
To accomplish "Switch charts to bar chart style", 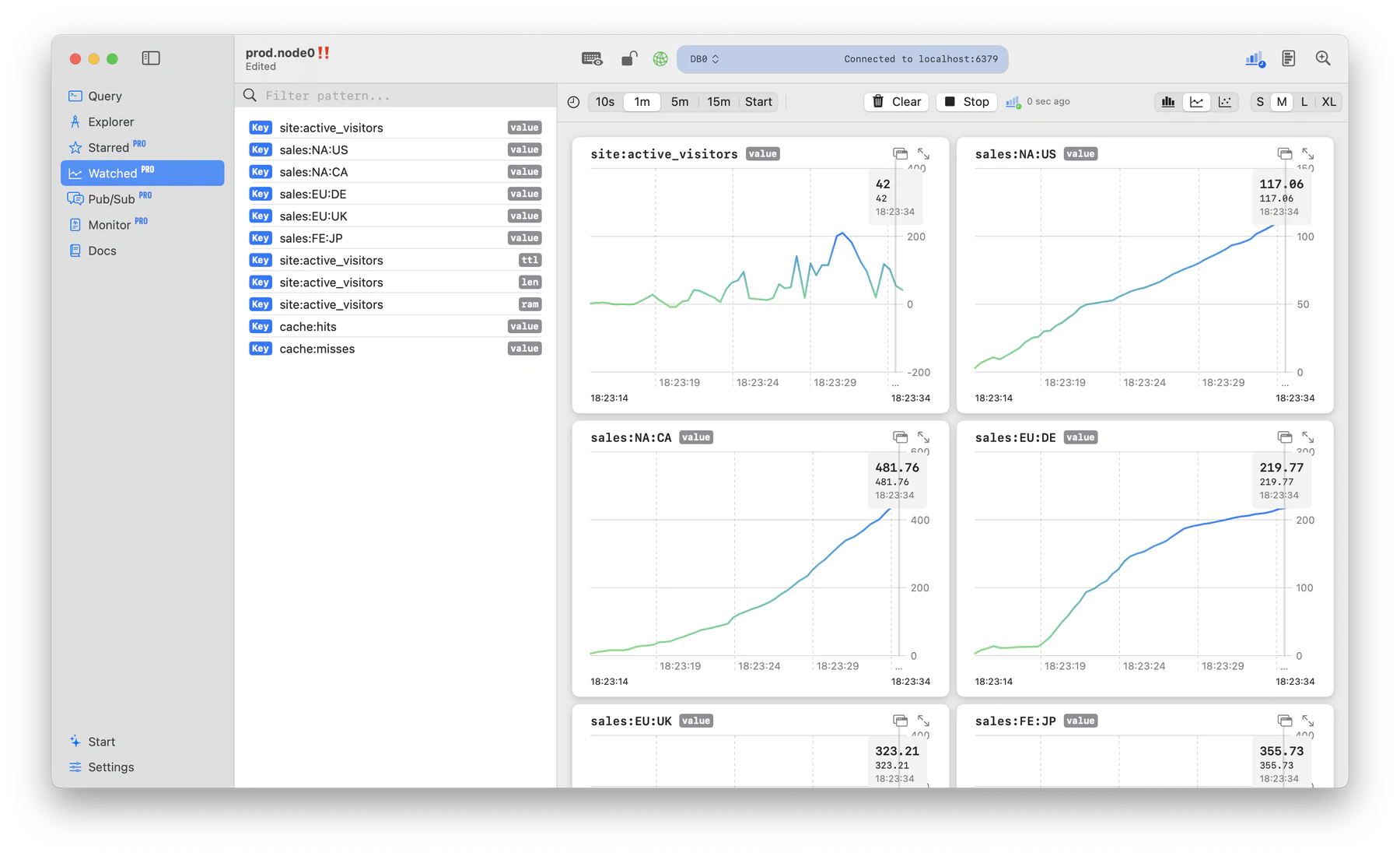I will (x=1167, y=101).
